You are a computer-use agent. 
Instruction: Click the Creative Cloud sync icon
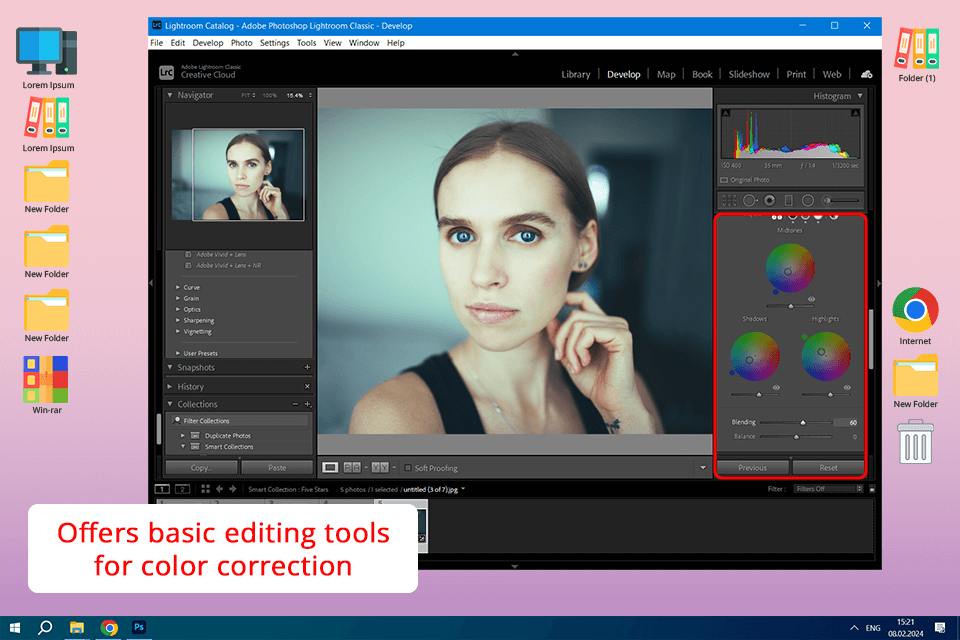866,74
